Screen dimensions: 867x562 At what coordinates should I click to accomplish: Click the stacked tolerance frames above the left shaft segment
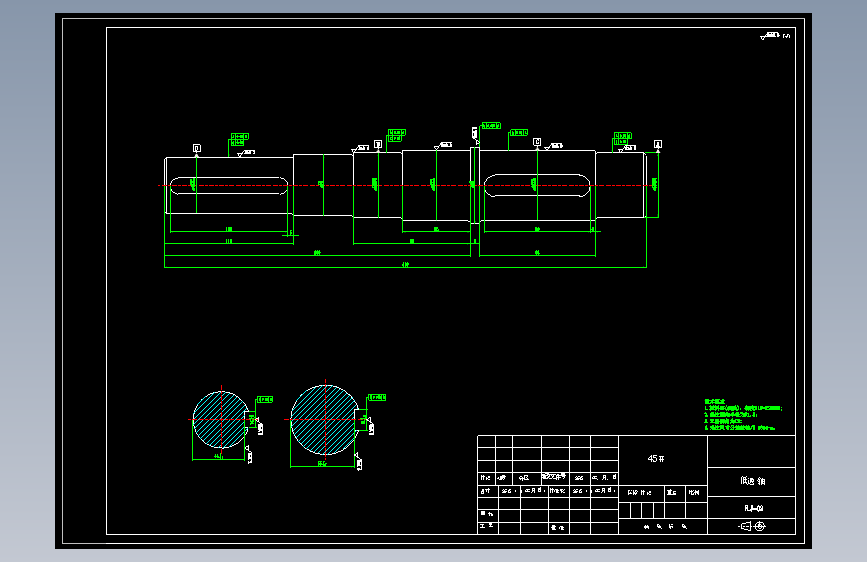(239, 139)
